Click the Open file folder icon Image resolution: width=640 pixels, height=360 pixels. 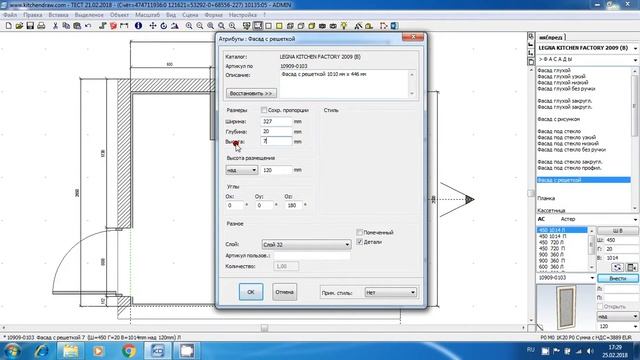click(x=19, y=26)
